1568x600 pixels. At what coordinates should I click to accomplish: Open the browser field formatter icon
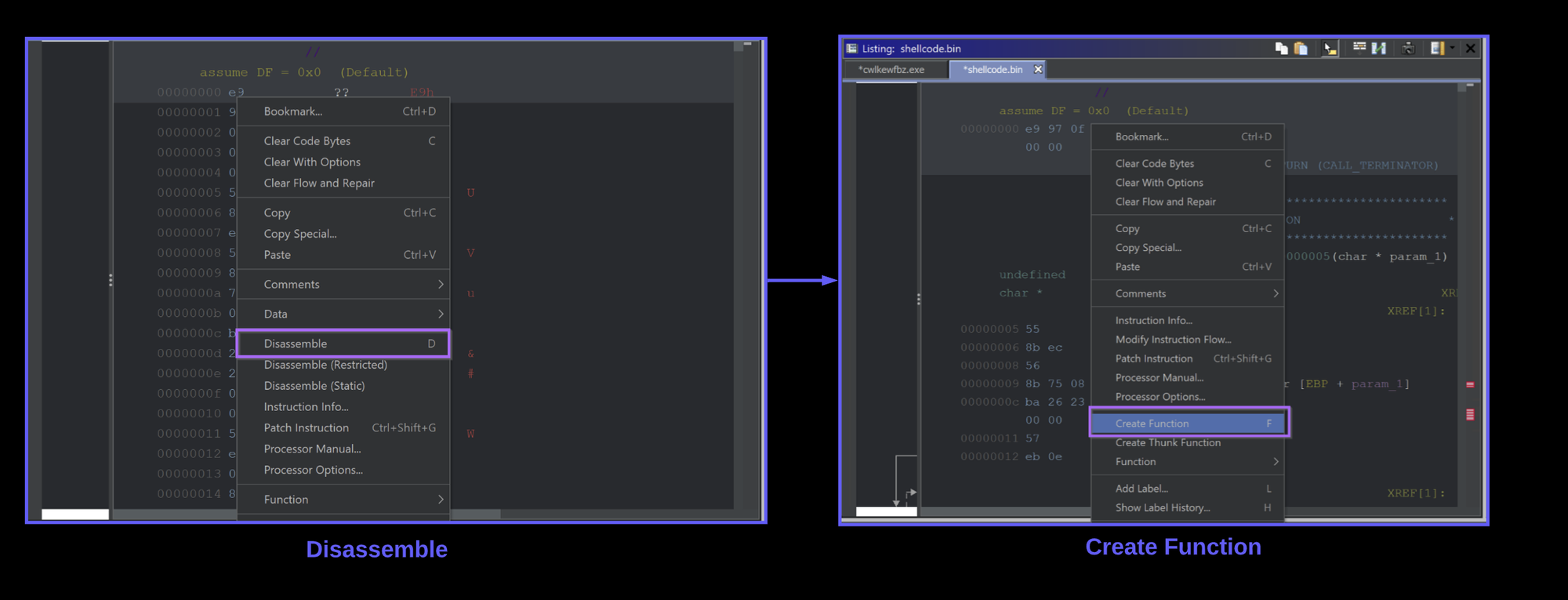point(1359,48)
